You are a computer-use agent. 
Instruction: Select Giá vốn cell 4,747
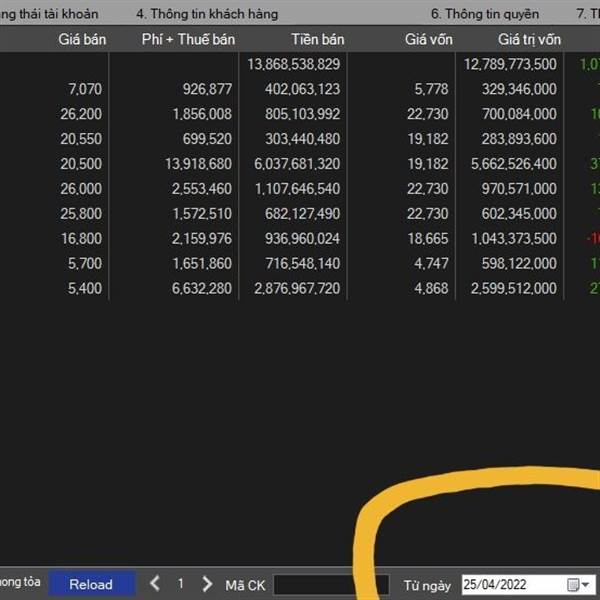point(431,264)
